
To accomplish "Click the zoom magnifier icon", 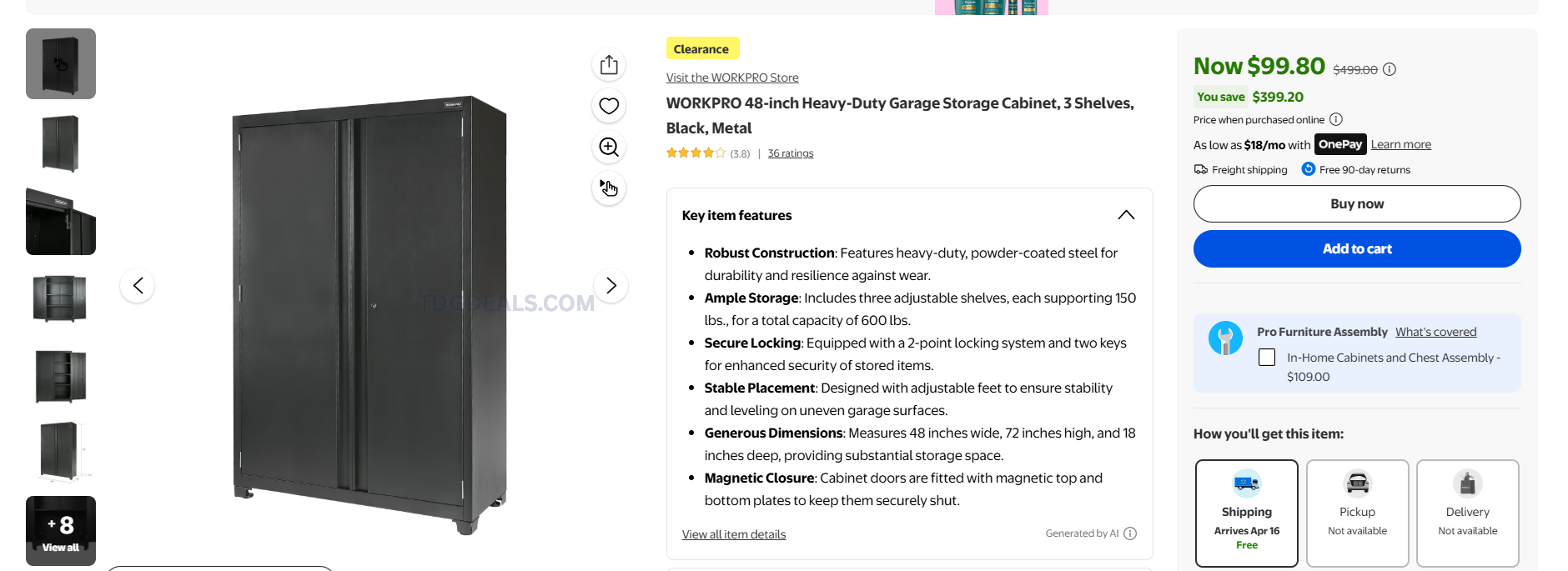I will (609, 148).
